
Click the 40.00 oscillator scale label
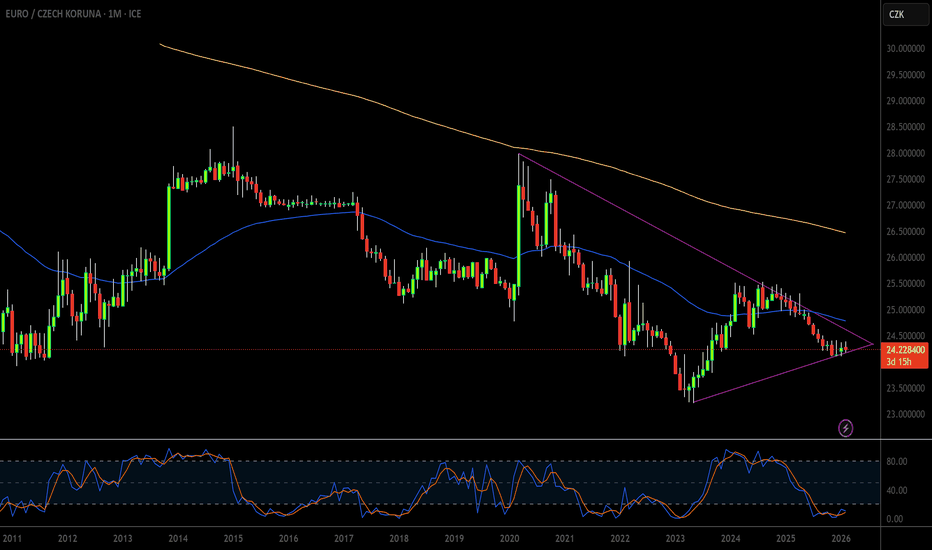click(896, 490)
